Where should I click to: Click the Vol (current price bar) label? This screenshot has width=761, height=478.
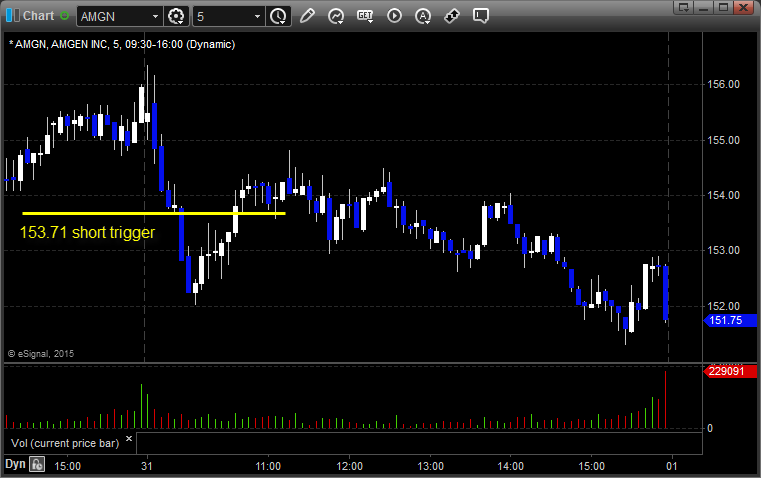(65, 443)
